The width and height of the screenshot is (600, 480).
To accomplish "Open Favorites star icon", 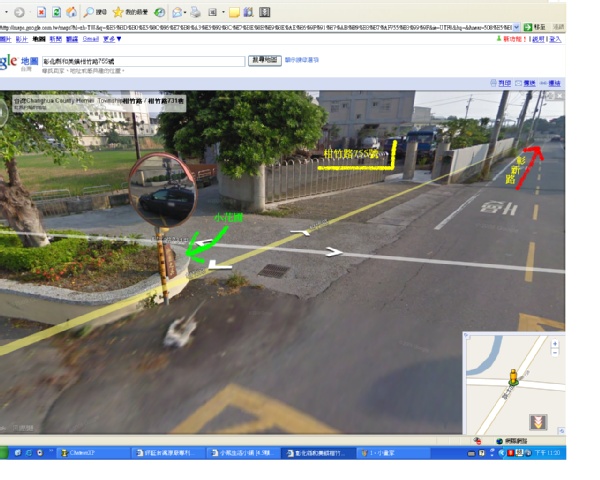I will [118, 12].
